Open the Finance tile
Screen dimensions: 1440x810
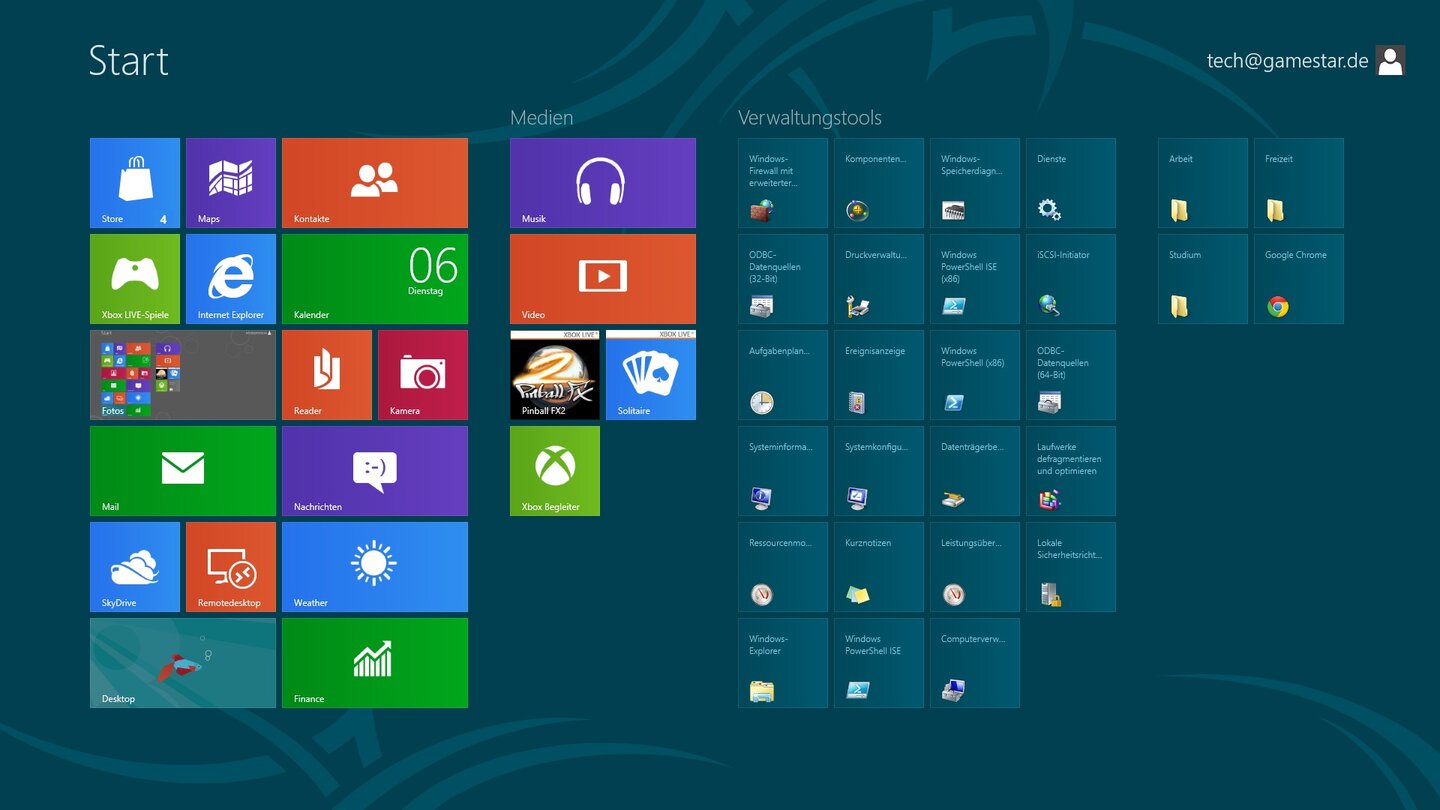[375, 663]
